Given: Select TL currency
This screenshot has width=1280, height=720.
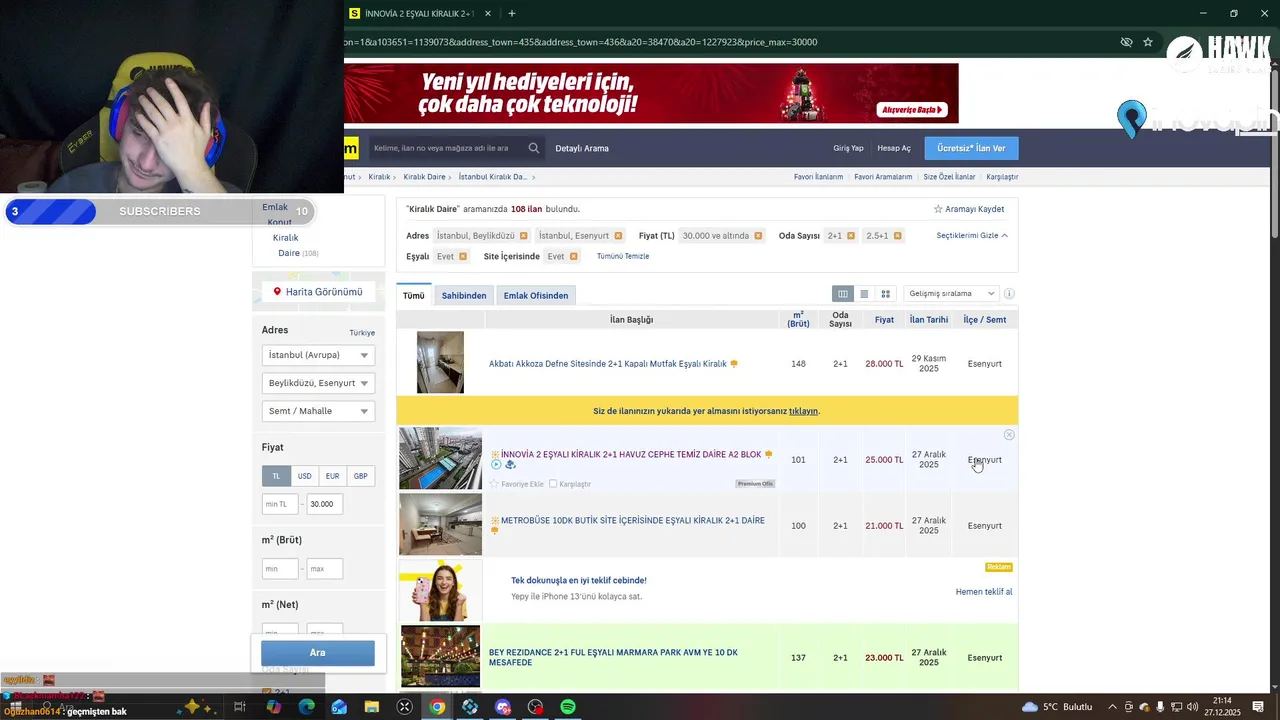Looking at the screenshot, I should (276, 476).
